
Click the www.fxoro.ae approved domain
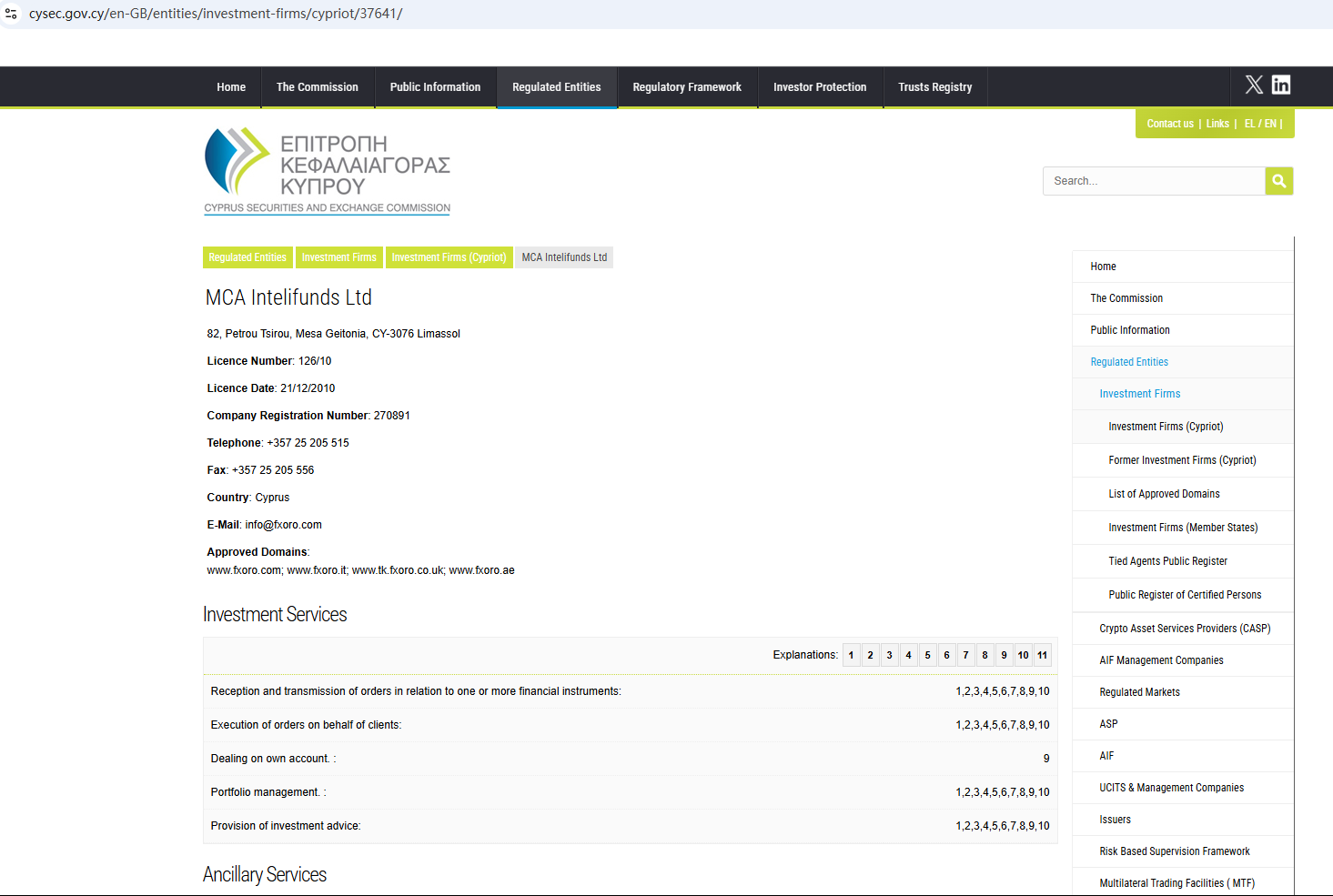481,570
